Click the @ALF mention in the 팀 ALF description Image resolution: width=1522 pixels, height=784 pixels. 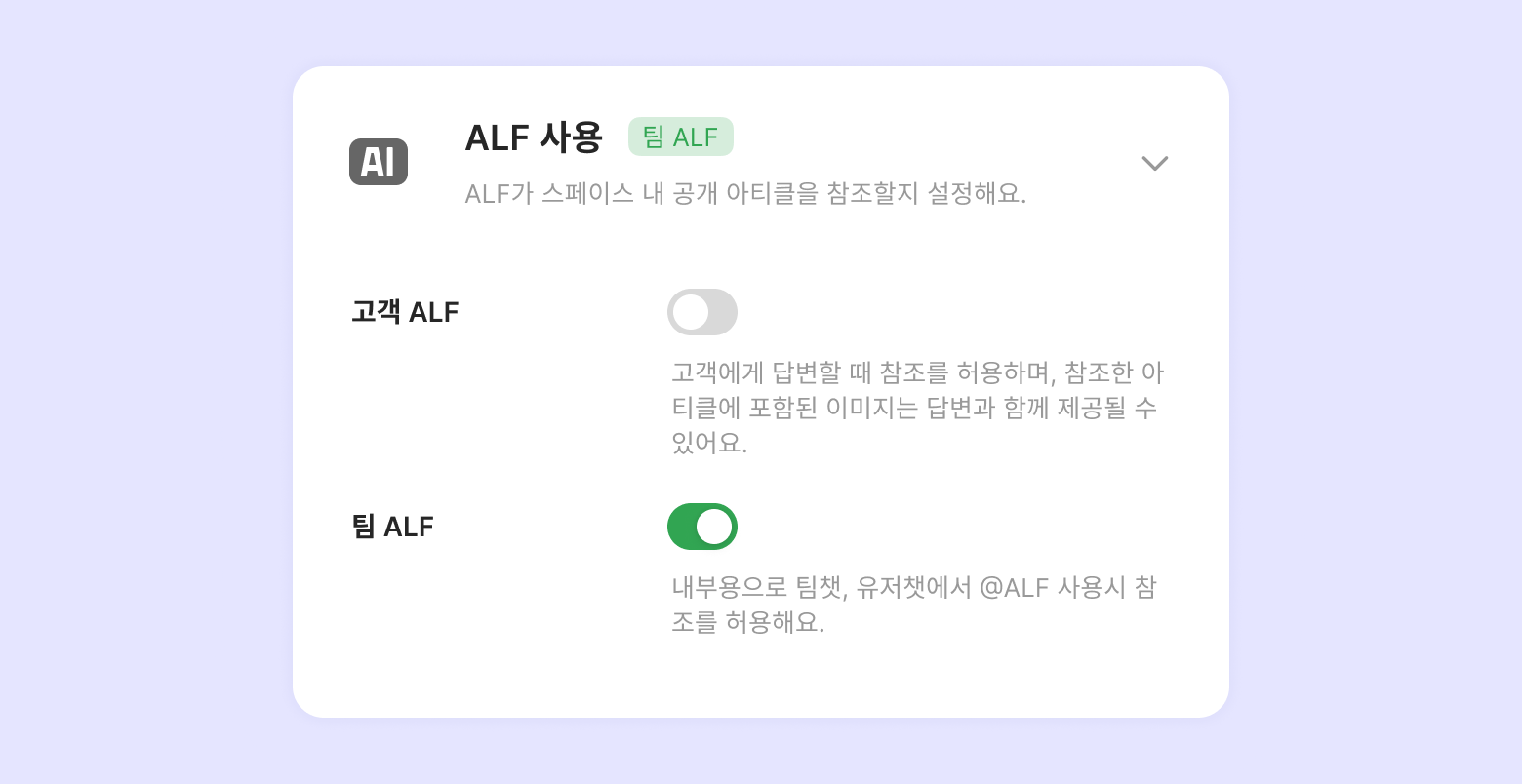[x=1014, y=587]
